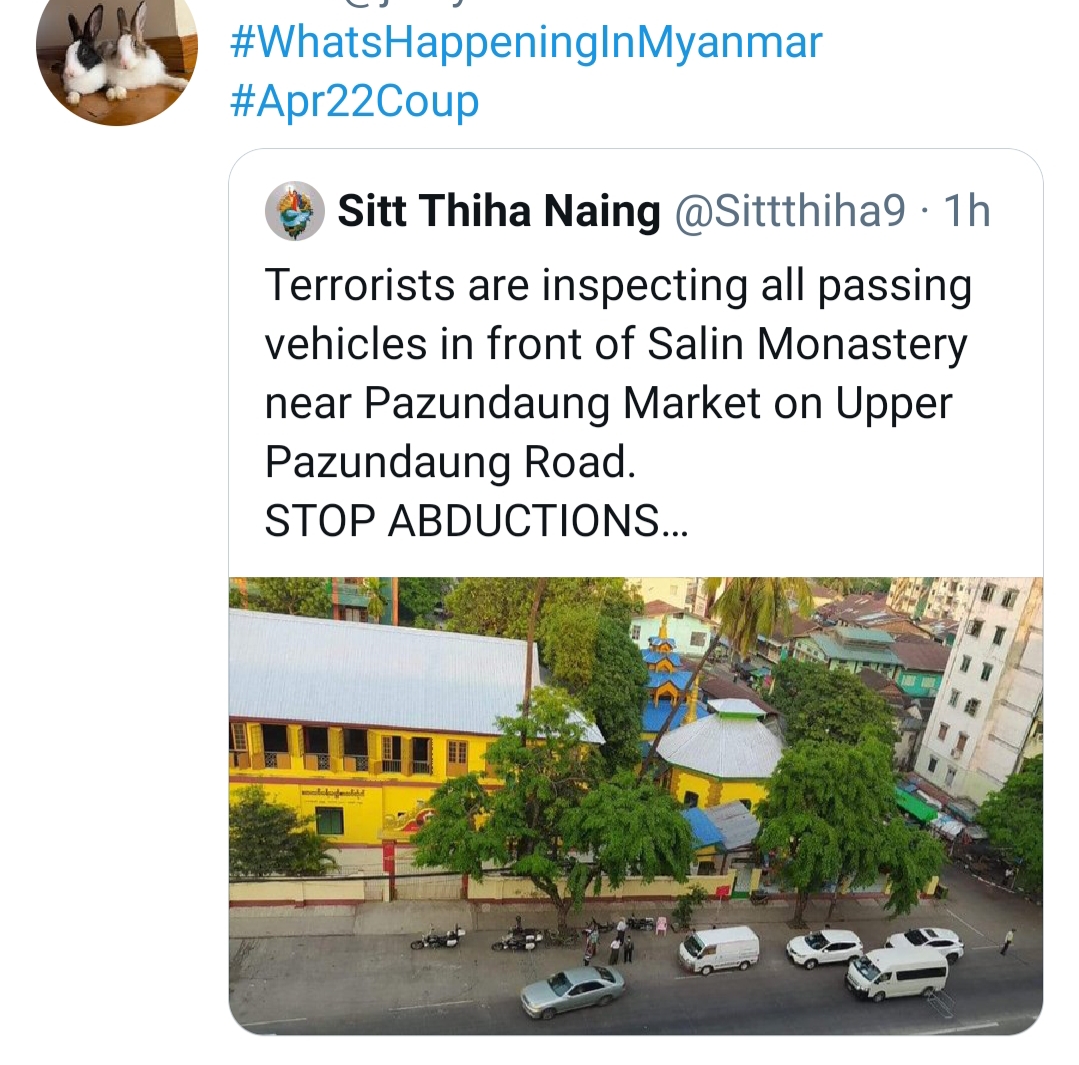Tap the long grey metal roof in photo
The width and height of the screenshot is (1079, 1065).
[385, 671]
